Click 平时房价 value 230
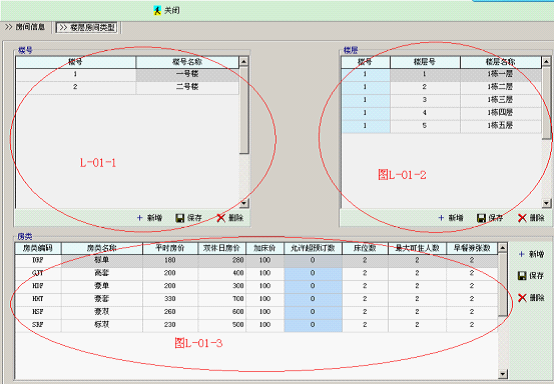Screen dimensions: 554x384 click(x=170, y=325)
